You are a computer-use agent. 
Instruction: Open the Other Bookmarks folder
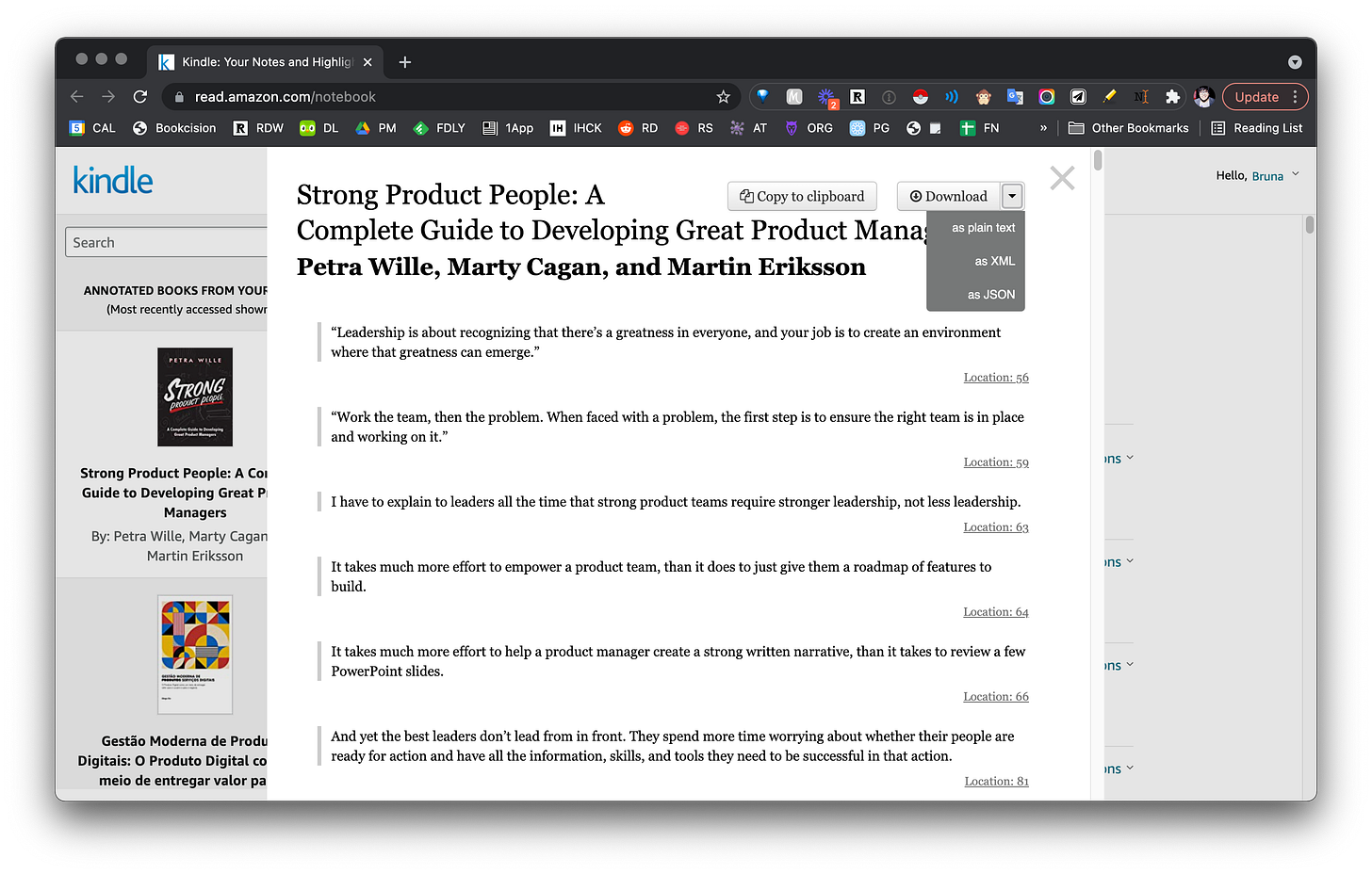click(1129, 128)
